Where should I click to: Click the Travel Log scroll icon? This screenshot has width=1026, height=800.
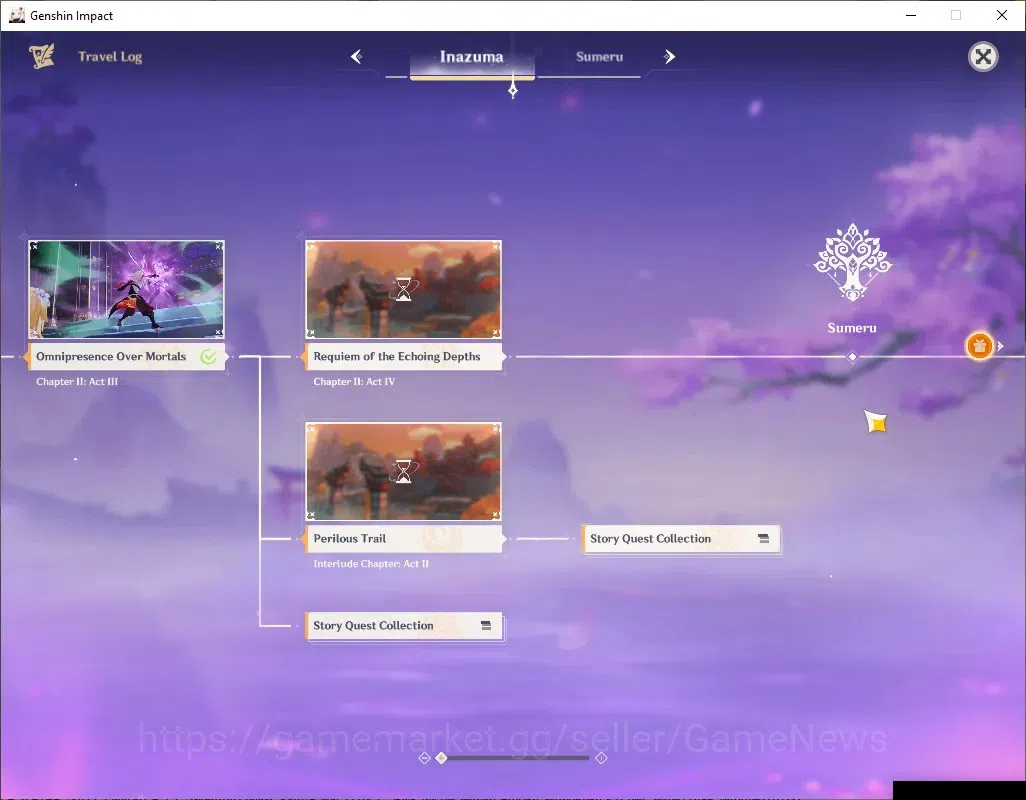pyautogui.click(x=42, y=56)
